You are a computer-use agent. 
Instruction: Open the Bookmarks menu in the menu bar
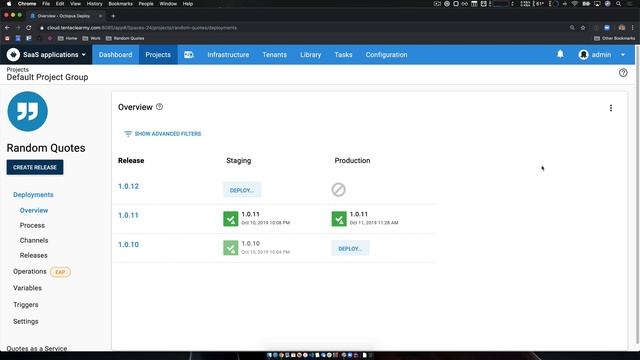(120, 4)
